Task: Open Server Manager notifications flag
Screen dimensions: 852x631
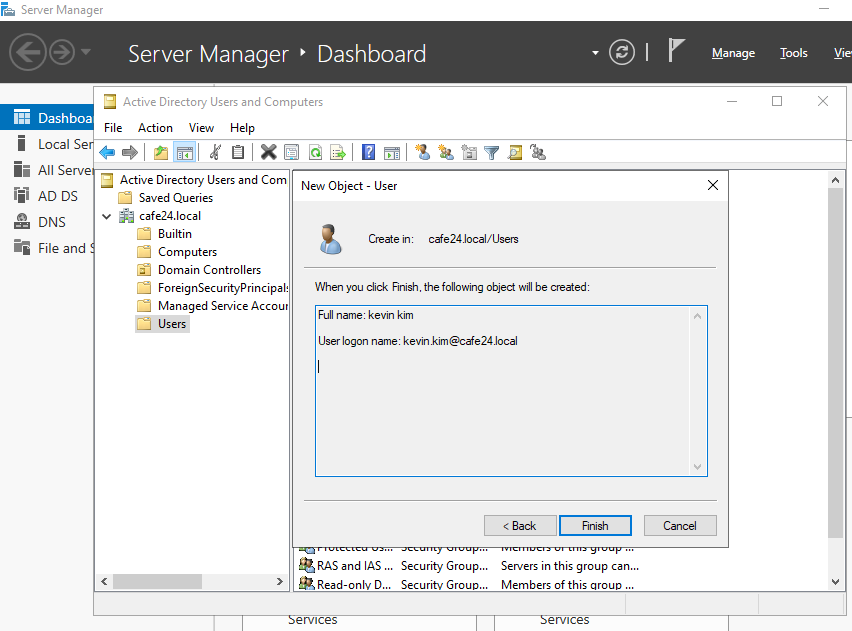Action: coord(675,51)
